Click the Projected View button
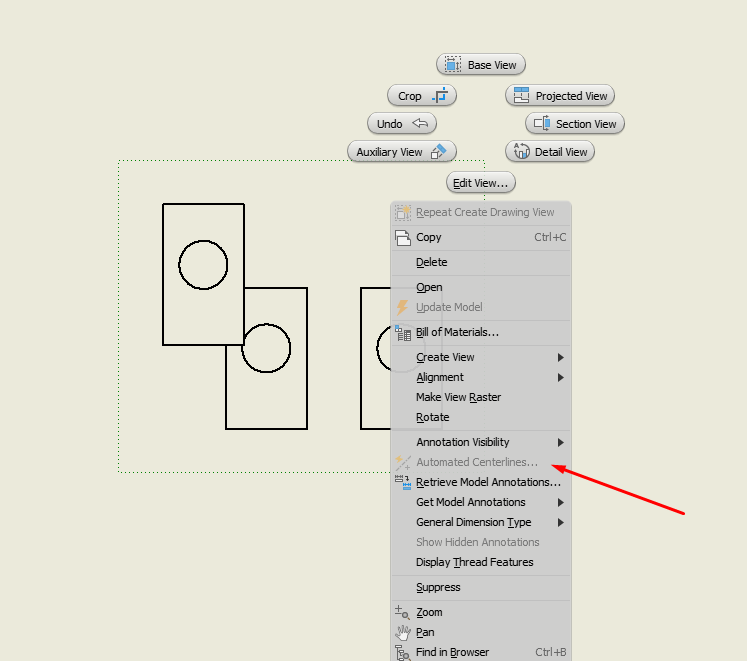 (560, 96)
